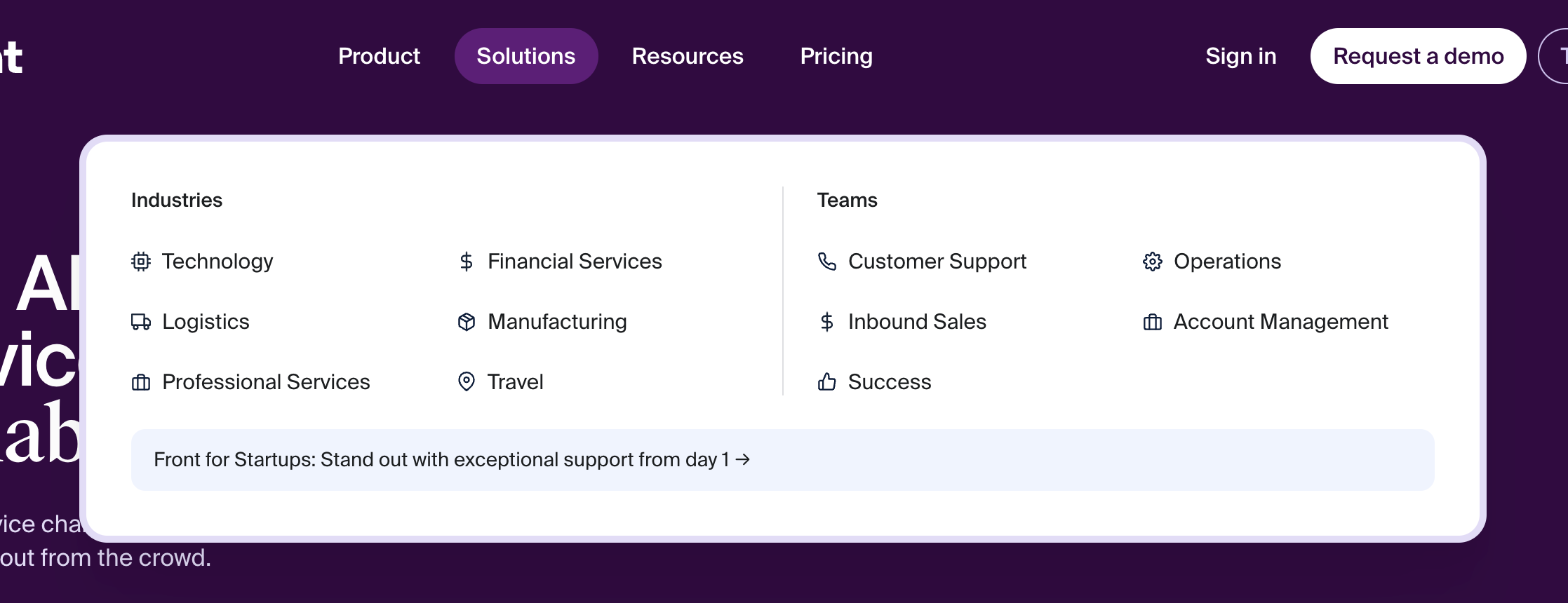Click the chip icon beside Technology
Image resolution: width=1568 pixels, height=603 pixels.
point(141,262)
